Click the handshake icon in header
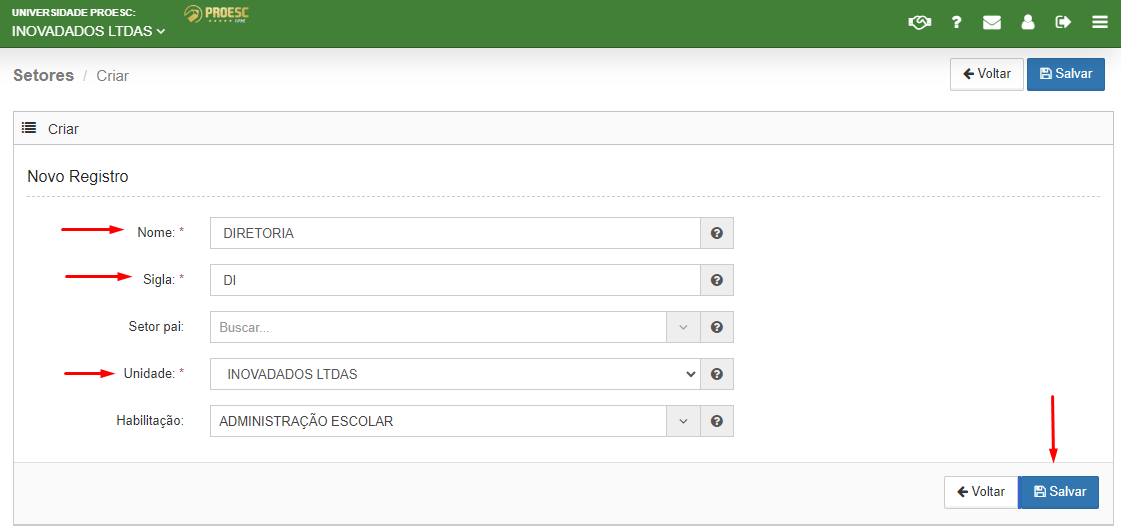1121x526 pixels. click(x=919, y=22)
